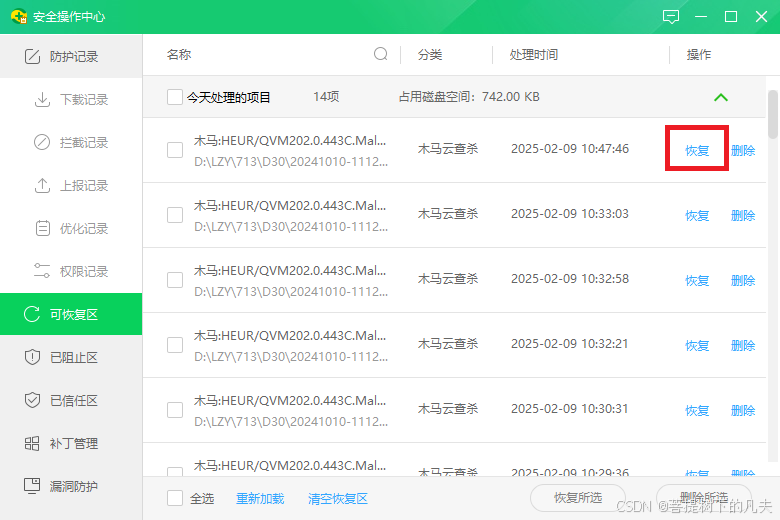This screenshot has width=780, height=520.
Task: Click the 漏洞防护 monitor icon
Action: [32, 486]
